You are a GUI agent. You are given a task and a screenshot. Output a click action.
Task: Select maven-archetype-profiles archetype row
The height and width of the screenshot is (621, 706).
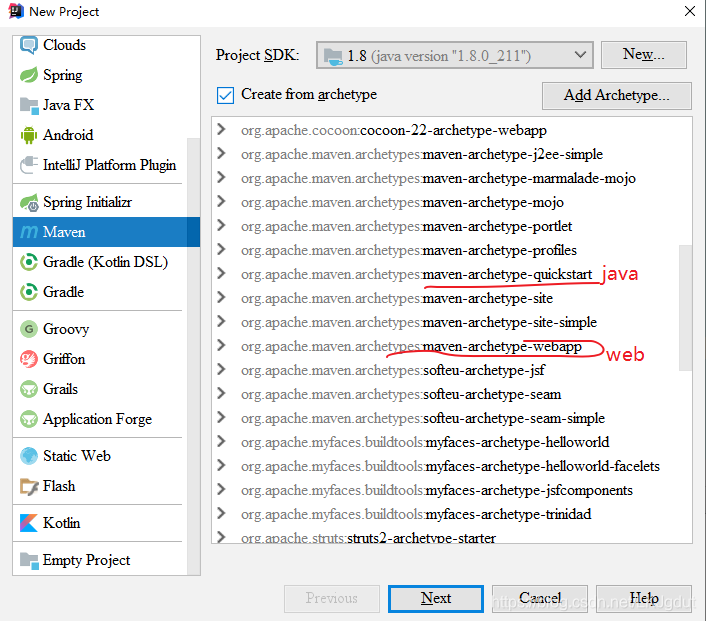coord(452,250)
